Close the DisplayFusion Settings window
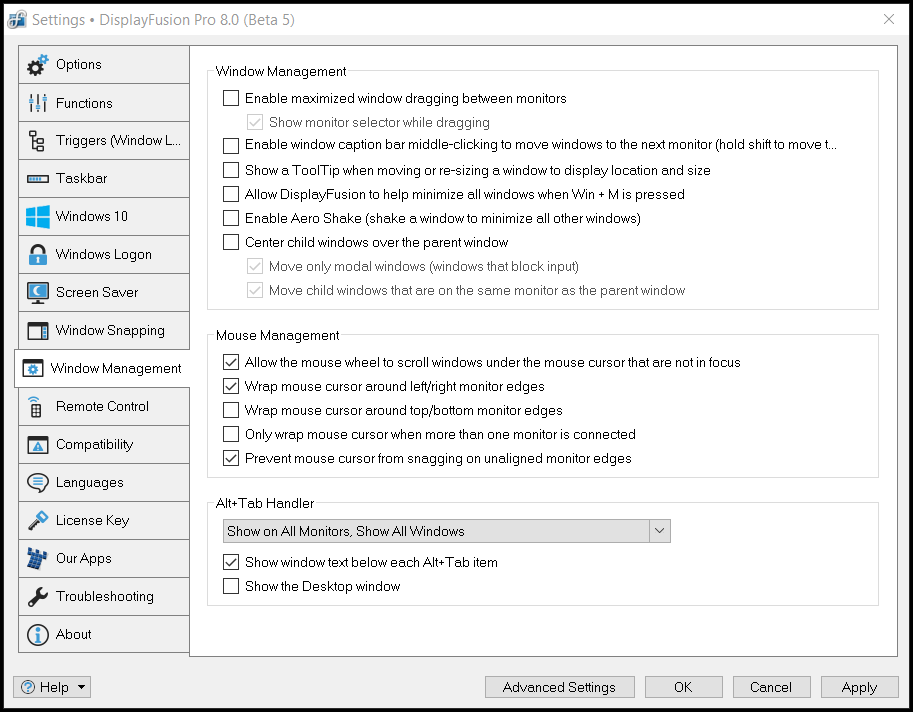 pyautogui.click(x=889, y=19)
